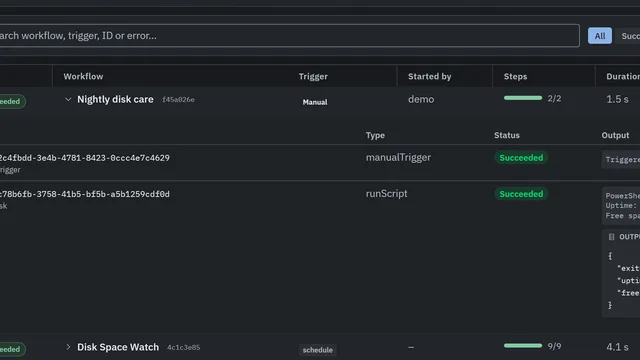Screen dimensions: 640x360
Task: Click the run ID f45a026e
Action: click(178, 100)
